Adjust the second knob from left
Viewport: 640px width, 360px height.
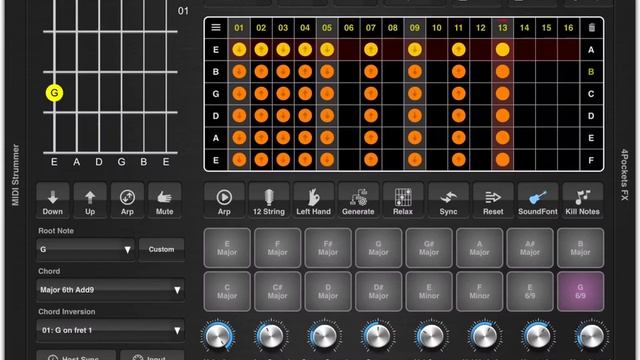coord(270,336)
